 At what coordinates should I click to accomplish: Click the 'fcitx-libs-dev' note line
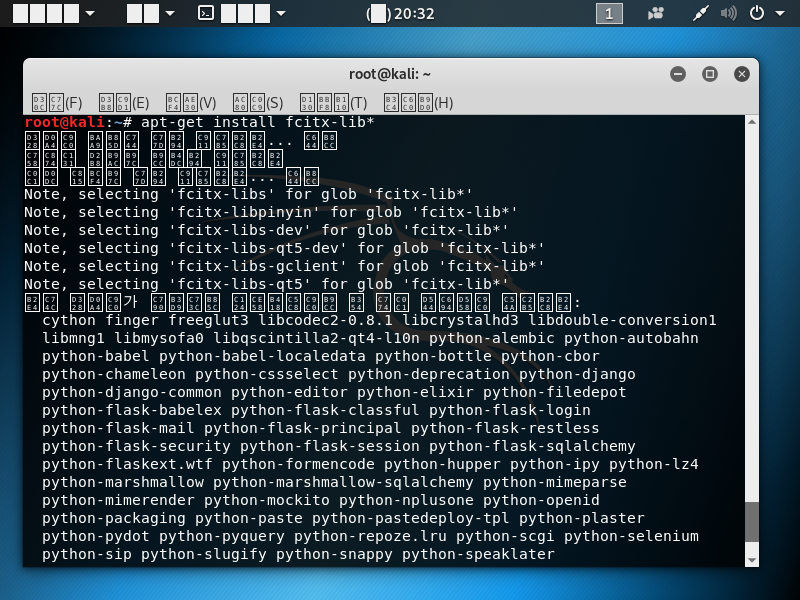click(266, 230)
